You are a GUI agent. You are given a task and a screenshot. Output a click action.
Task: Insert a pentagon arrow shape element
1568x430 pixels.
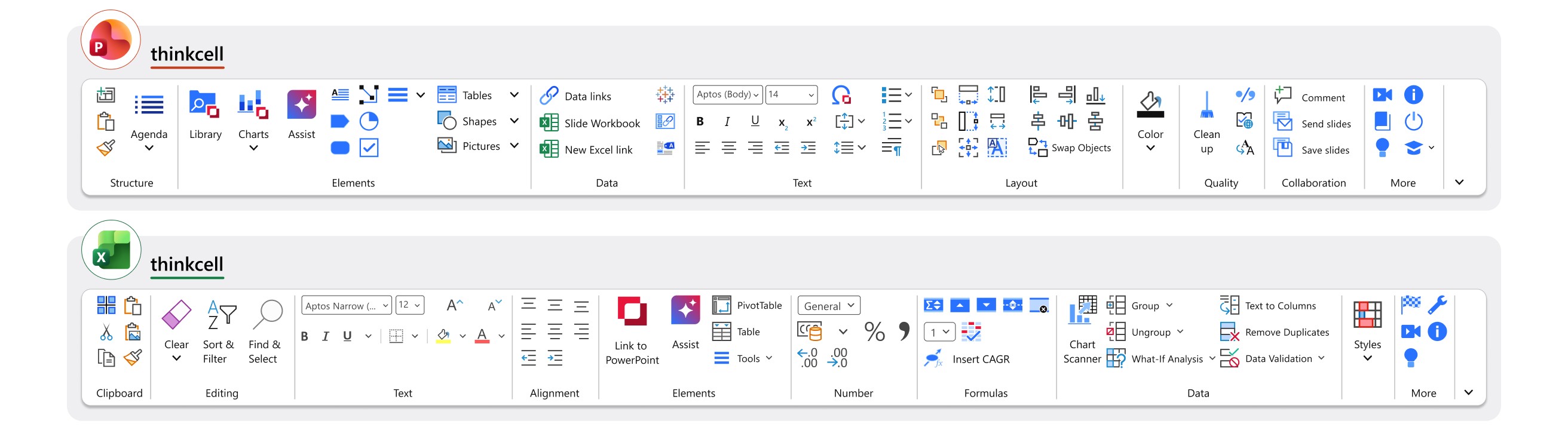tap(339, 121)
